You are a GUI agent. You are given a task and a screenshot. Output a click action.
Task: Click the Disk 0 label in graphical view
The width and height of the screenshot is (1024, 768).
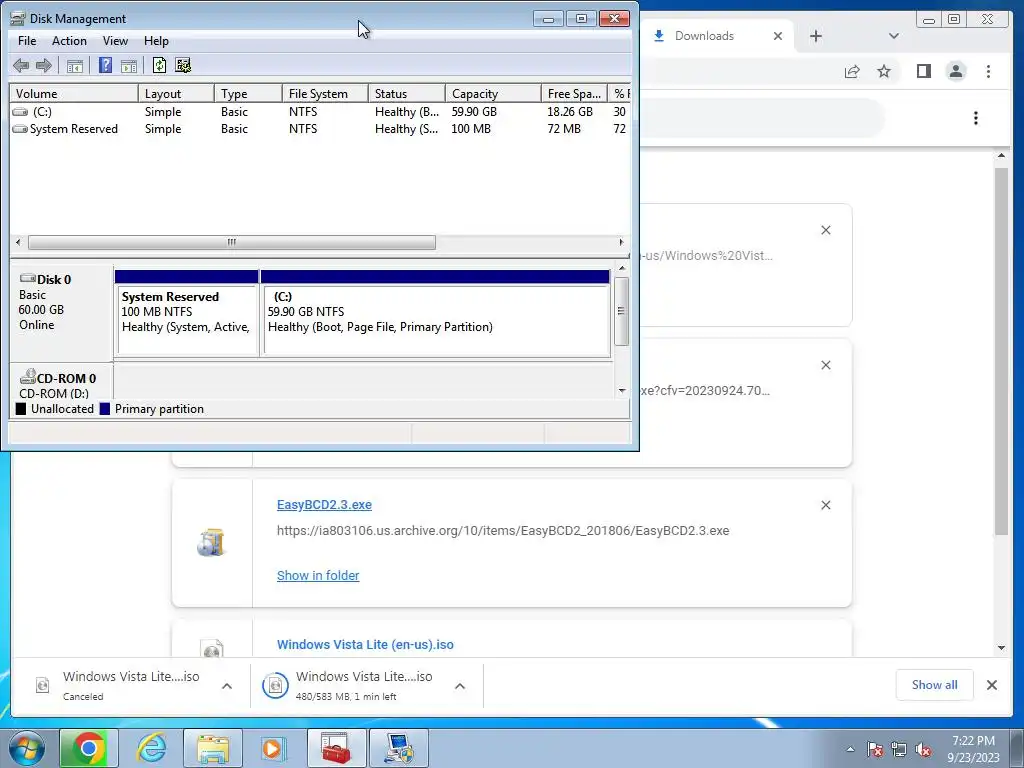(54, 280)
